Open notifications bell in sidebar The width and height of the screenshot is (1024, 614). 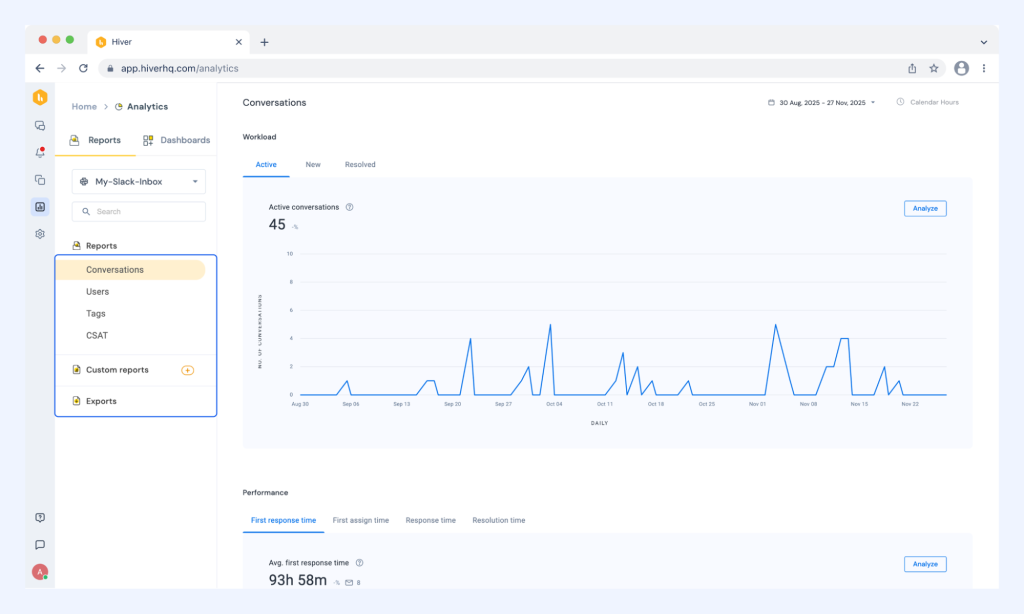[40, 152]
